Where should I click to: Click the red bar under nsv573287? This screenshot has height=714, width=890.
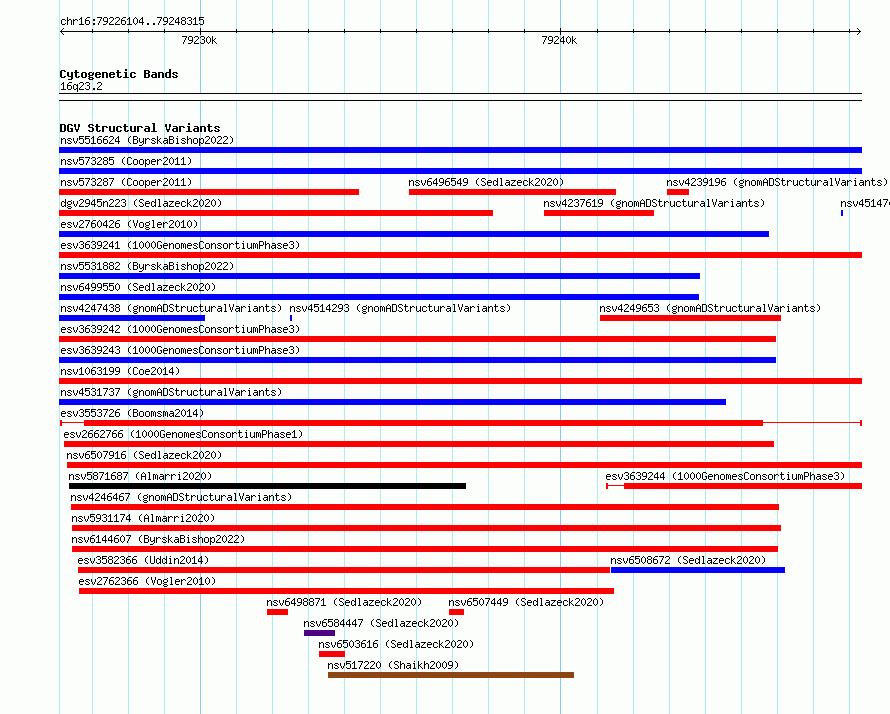[x=209, y=192]
